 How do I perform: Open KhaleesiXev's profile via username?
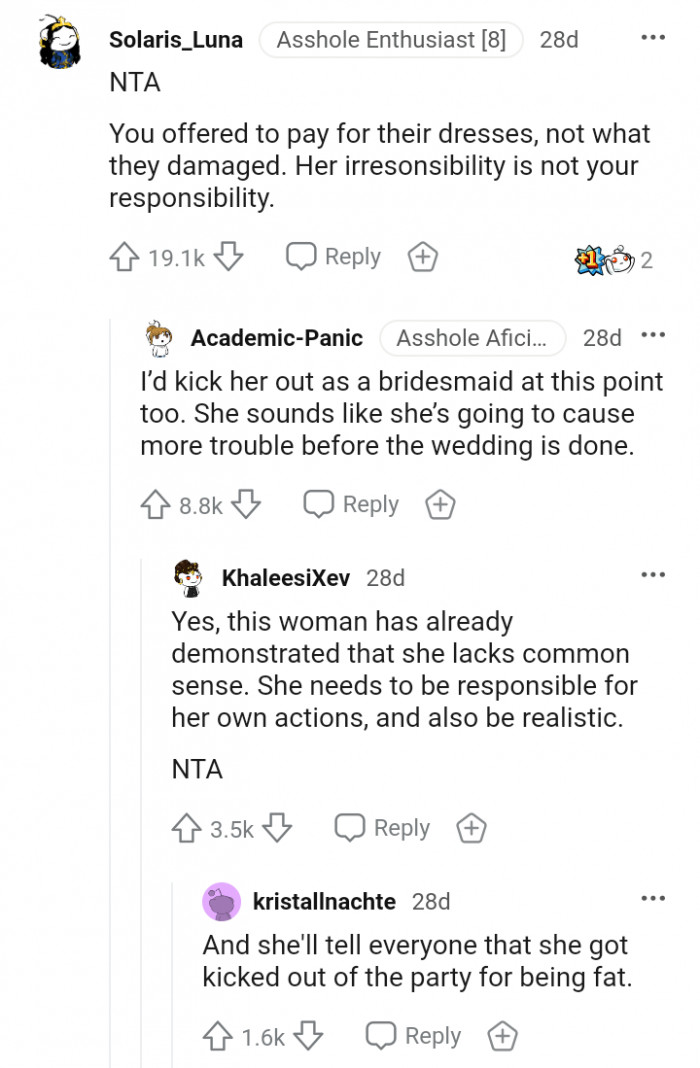[x=285, y=578]
